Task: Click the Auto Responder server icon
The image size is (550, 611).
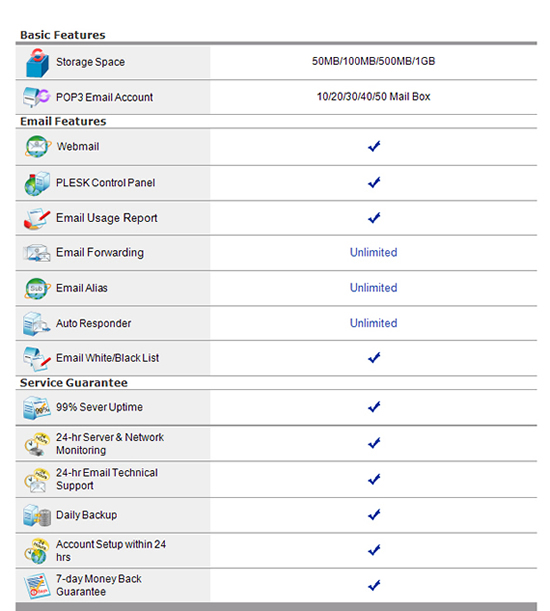Action: coord(36,323)
